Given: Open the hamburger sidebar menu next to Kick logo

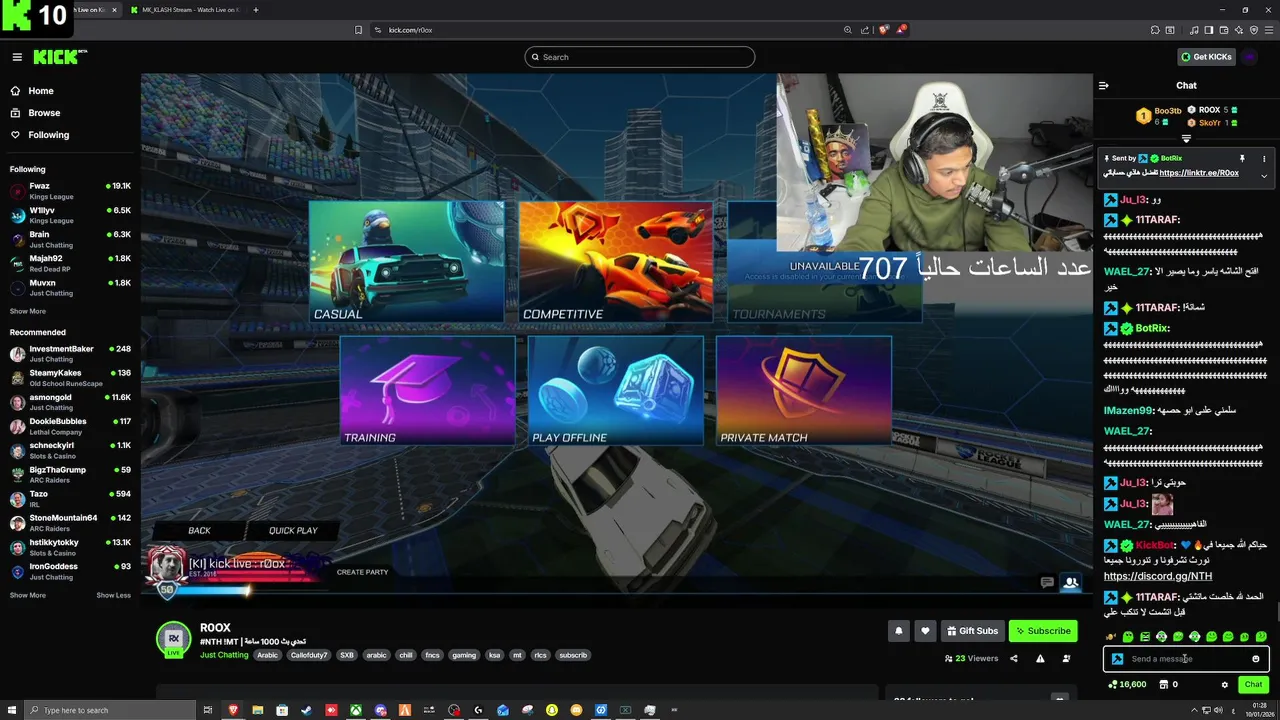Looking at the screenshot, I should [x=17, y=57].
